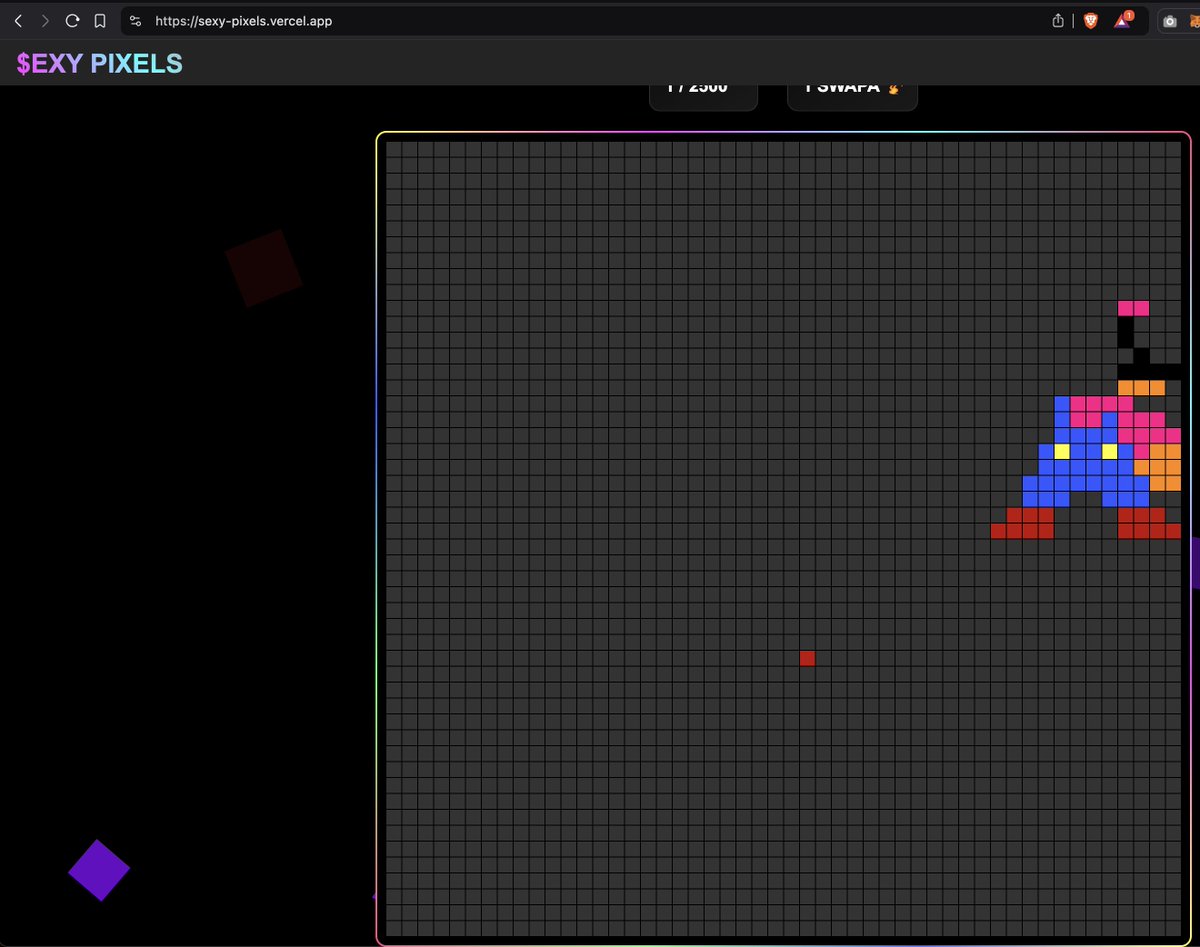The width and height of the screenshot is (1200, 947).
Task: Go back to the previous page
Action: tap(18, 21)
